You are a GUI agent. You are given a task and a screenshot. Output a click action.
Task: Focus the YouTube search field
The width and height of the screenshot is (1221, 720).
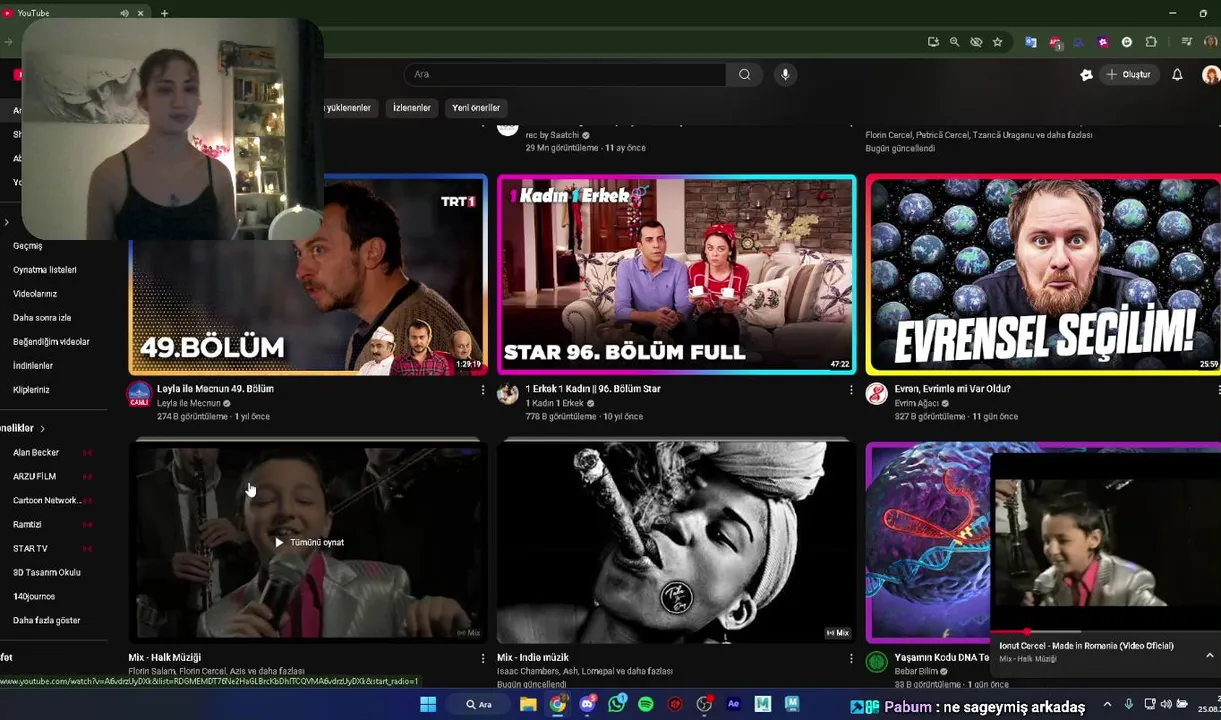coord(565,74)
